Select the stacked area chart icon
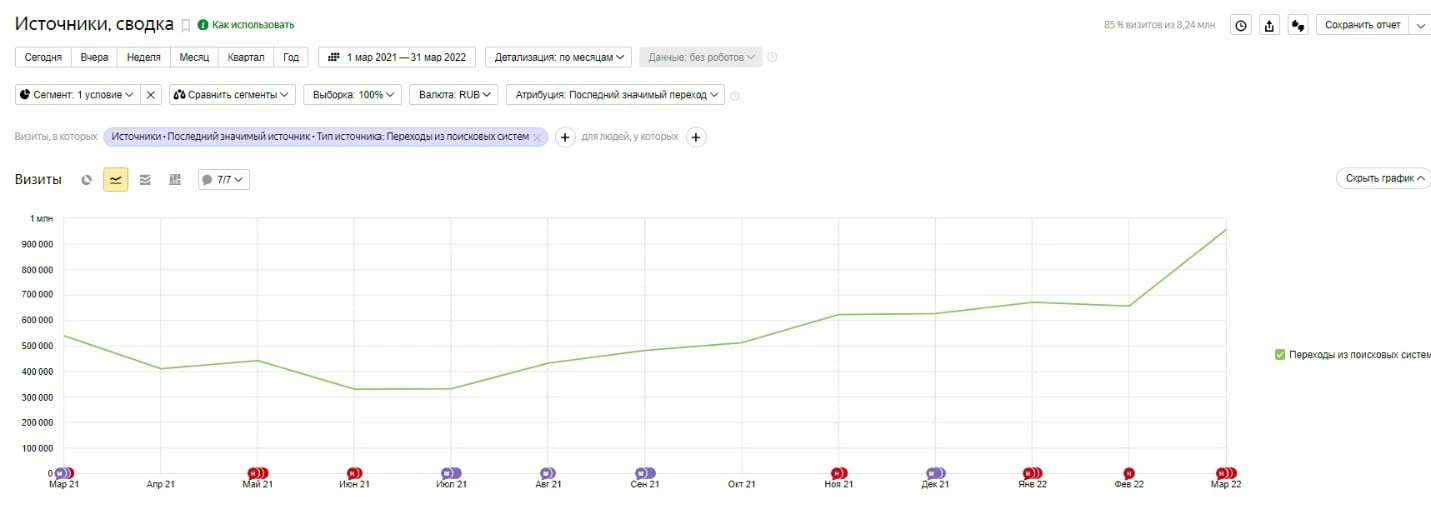This screenshot has height=519, width=1431. pyautogui.click(x=145, y=180)
